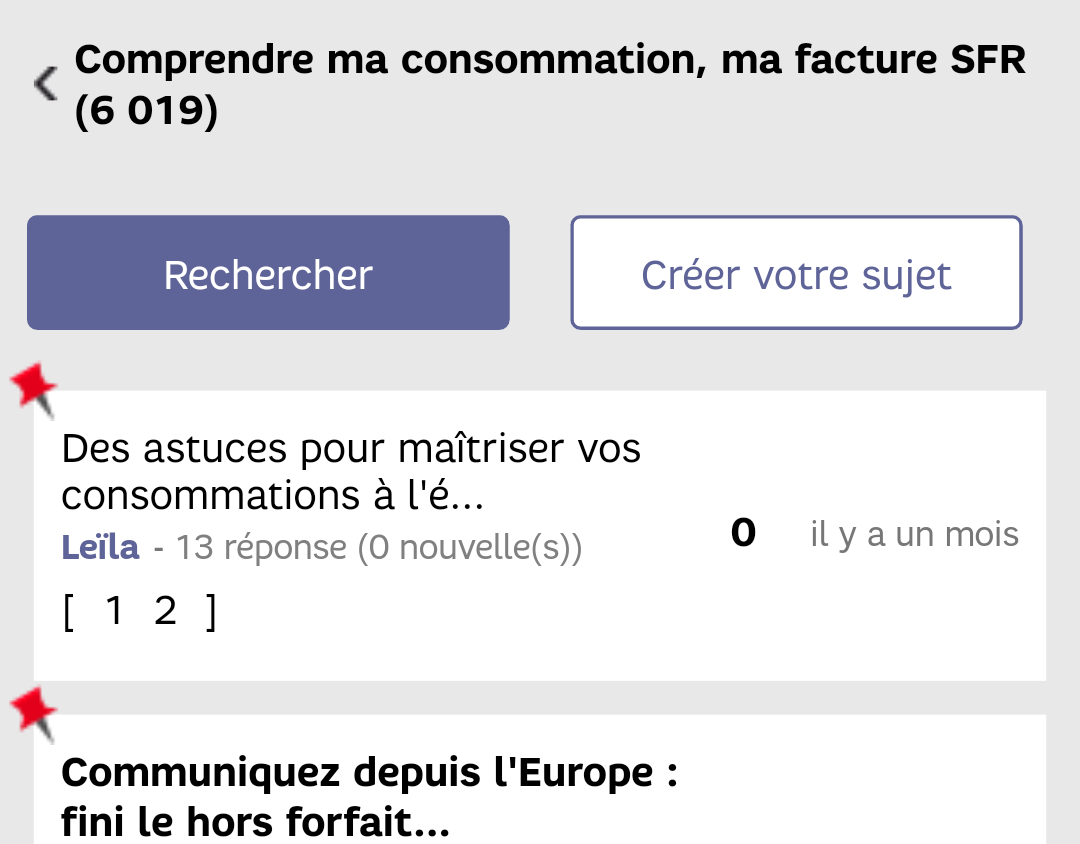1080x844 pixels.
Task: Click the "fini le hors forfait..." title line
Action: (x=255, y=823)
